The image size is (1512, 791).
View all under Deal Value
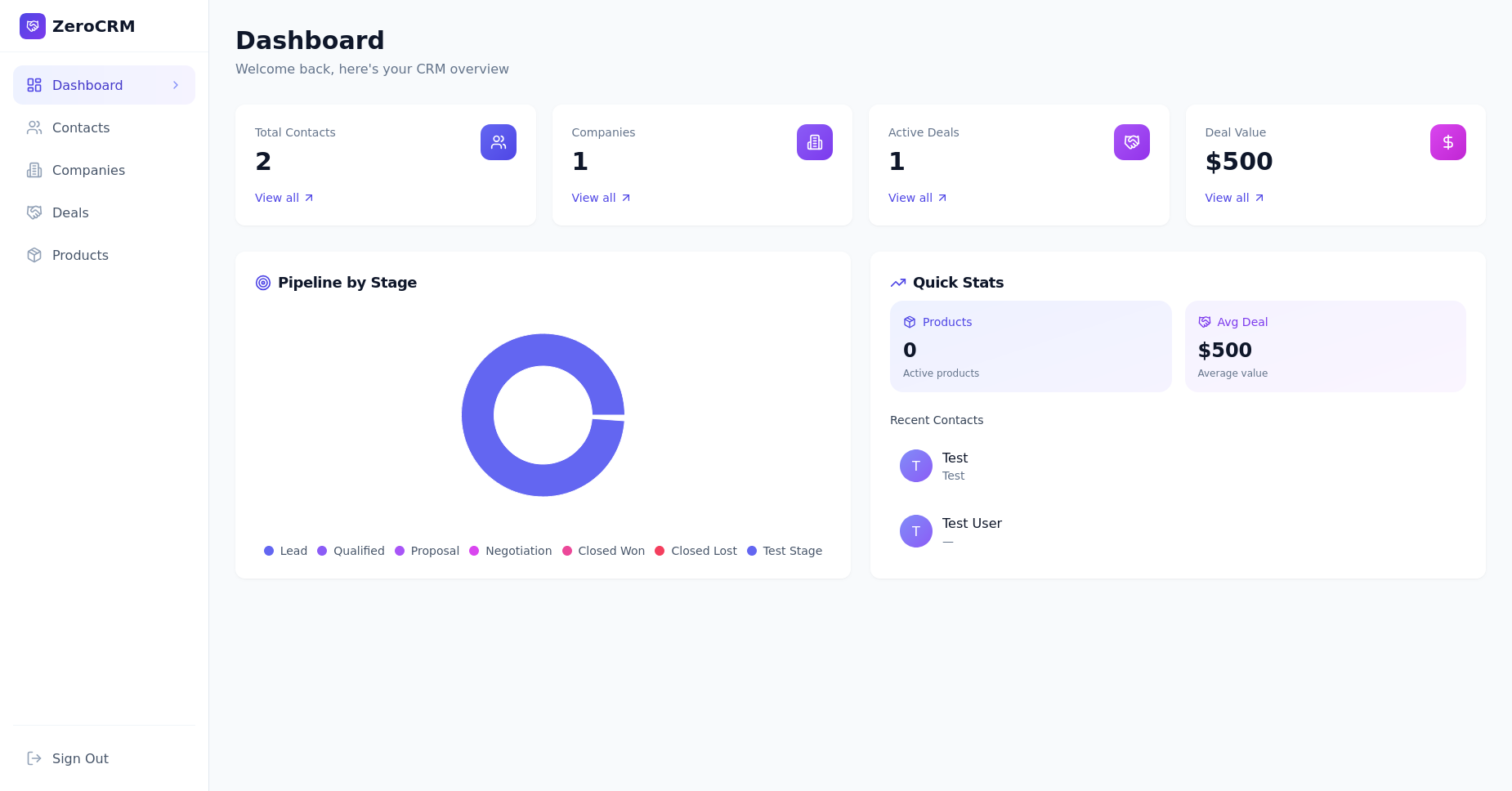tap(1233, 198)
